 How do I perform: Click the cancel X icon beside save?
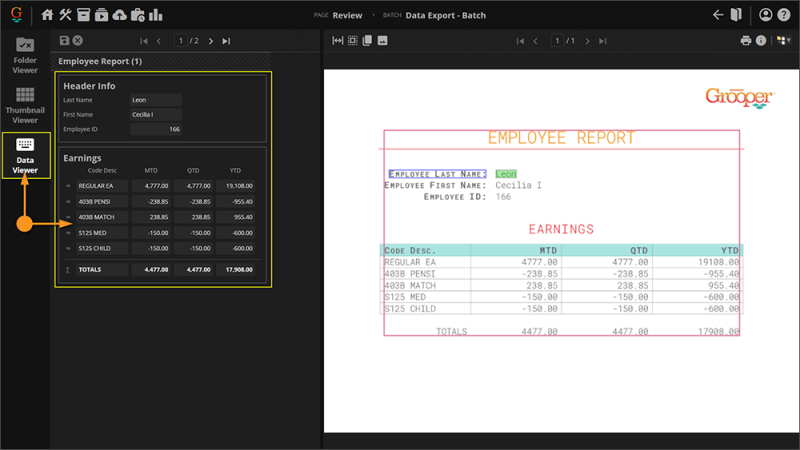point(78,41)
